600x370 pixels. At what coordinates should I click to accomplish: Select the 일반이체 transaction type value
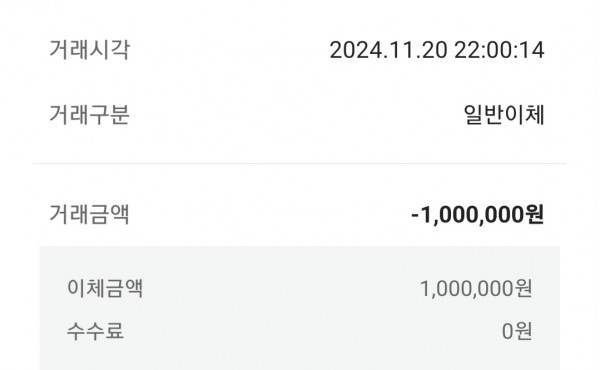(504, 114)
